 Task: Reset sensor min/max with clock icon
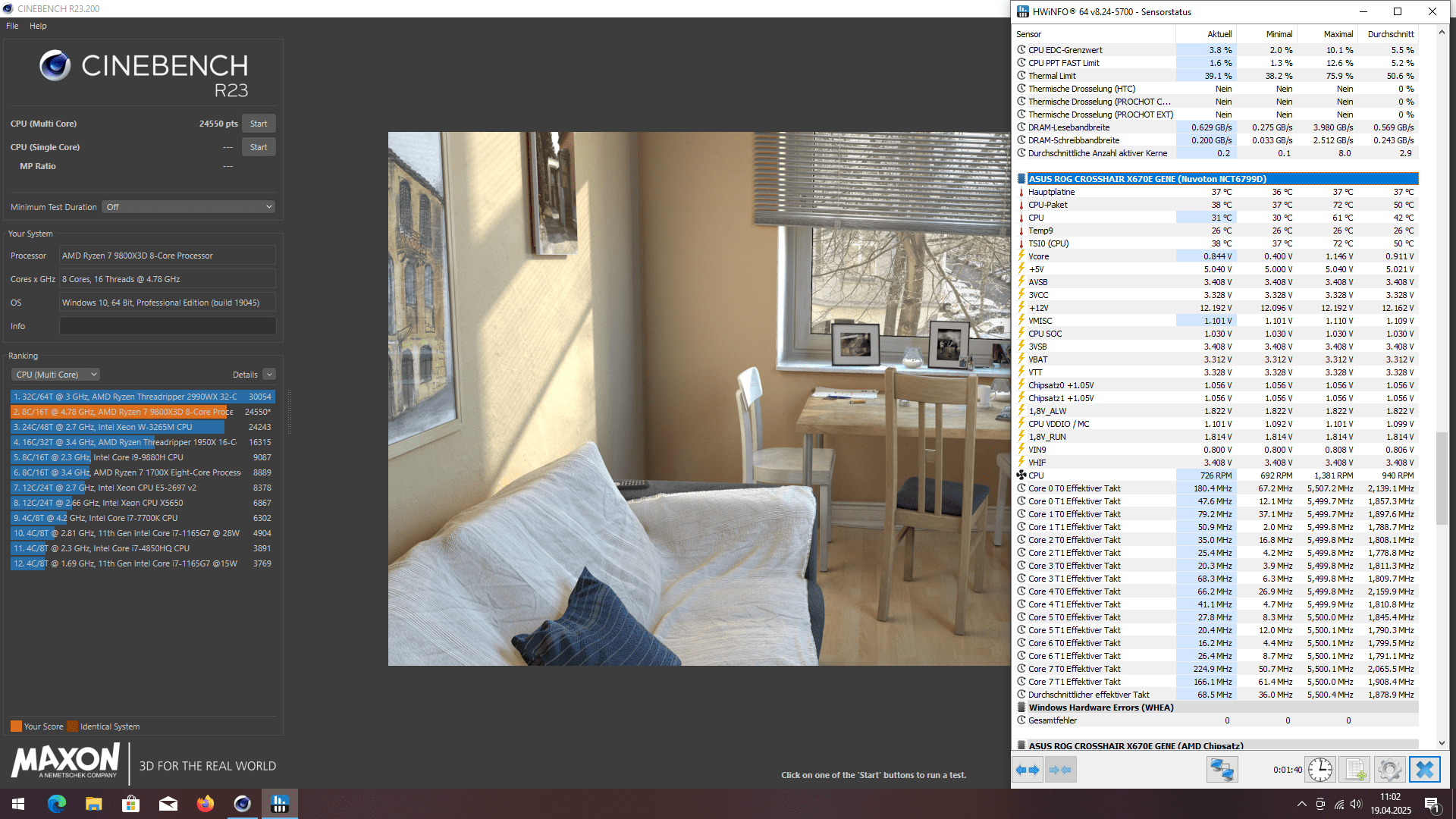(1319, 770)
